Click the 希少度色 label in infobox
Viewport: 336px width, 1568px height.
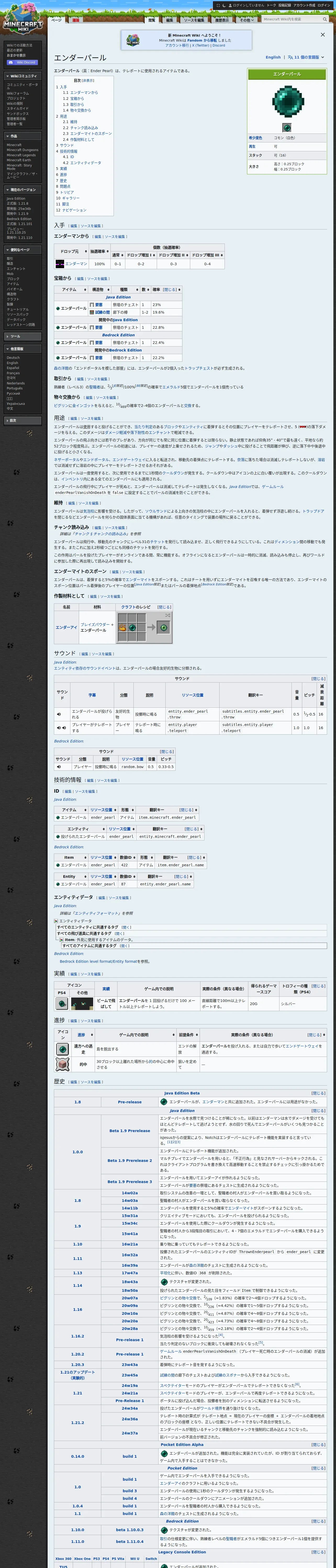coord(255,137)
